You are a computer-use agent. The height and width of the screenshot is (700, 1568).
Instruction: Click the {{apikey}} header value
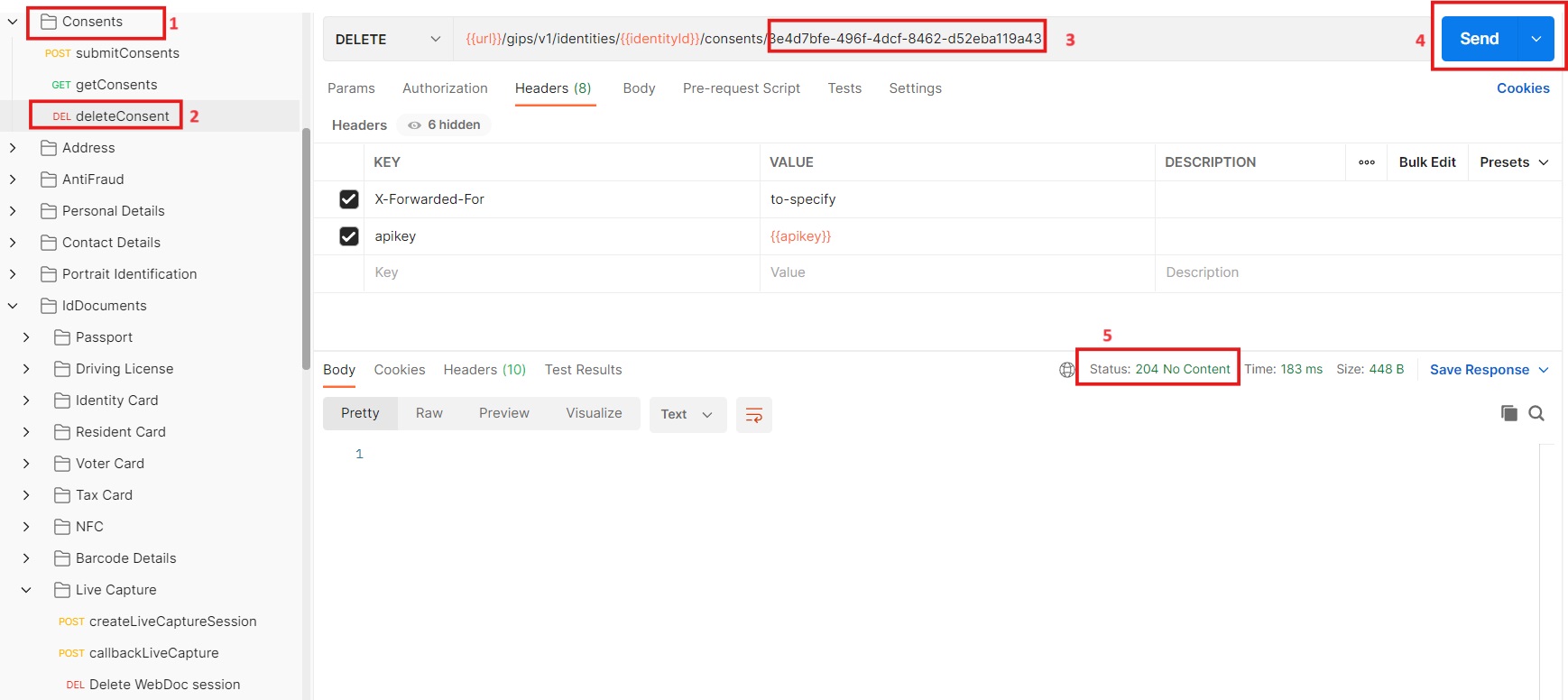coord(800,236)
